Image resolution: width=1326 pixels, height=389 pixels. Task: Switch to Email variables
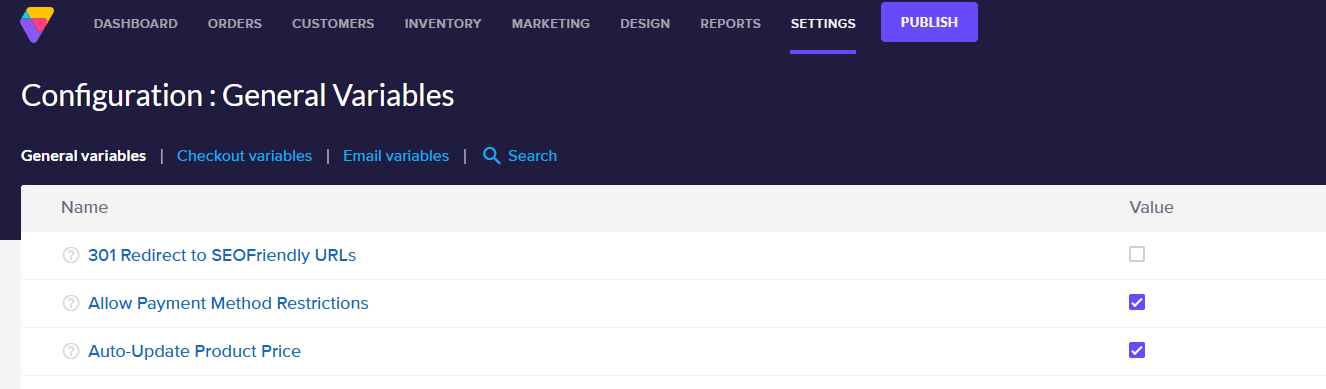[396, 156]
